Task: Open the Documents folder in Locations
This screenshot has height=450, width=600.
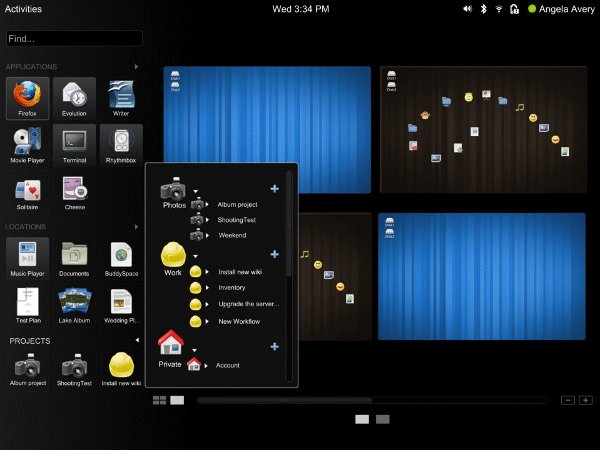Action: pyautogui.click(x=74, y=258)
